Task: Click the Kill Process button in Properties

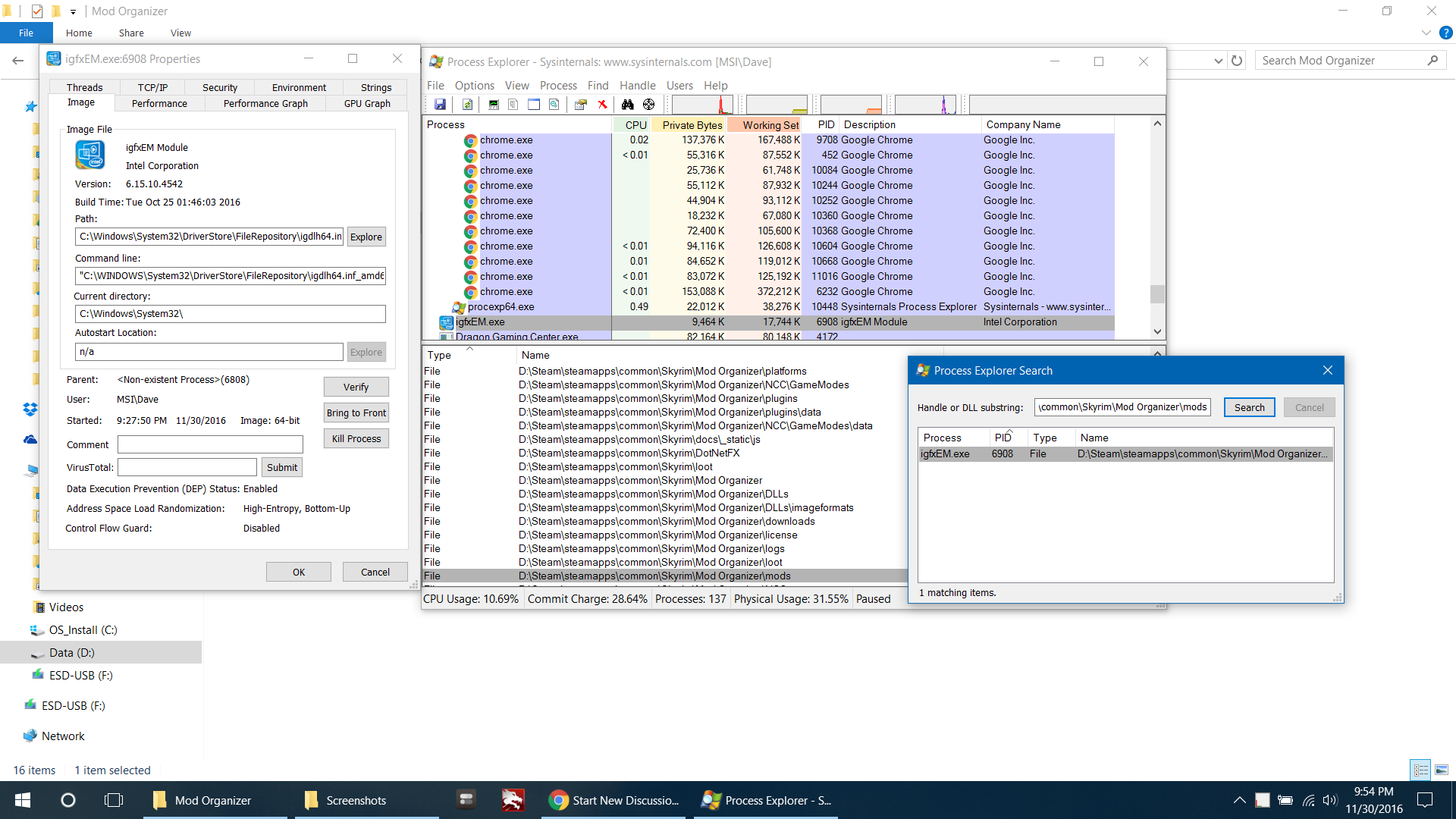Action: (356, 438)
